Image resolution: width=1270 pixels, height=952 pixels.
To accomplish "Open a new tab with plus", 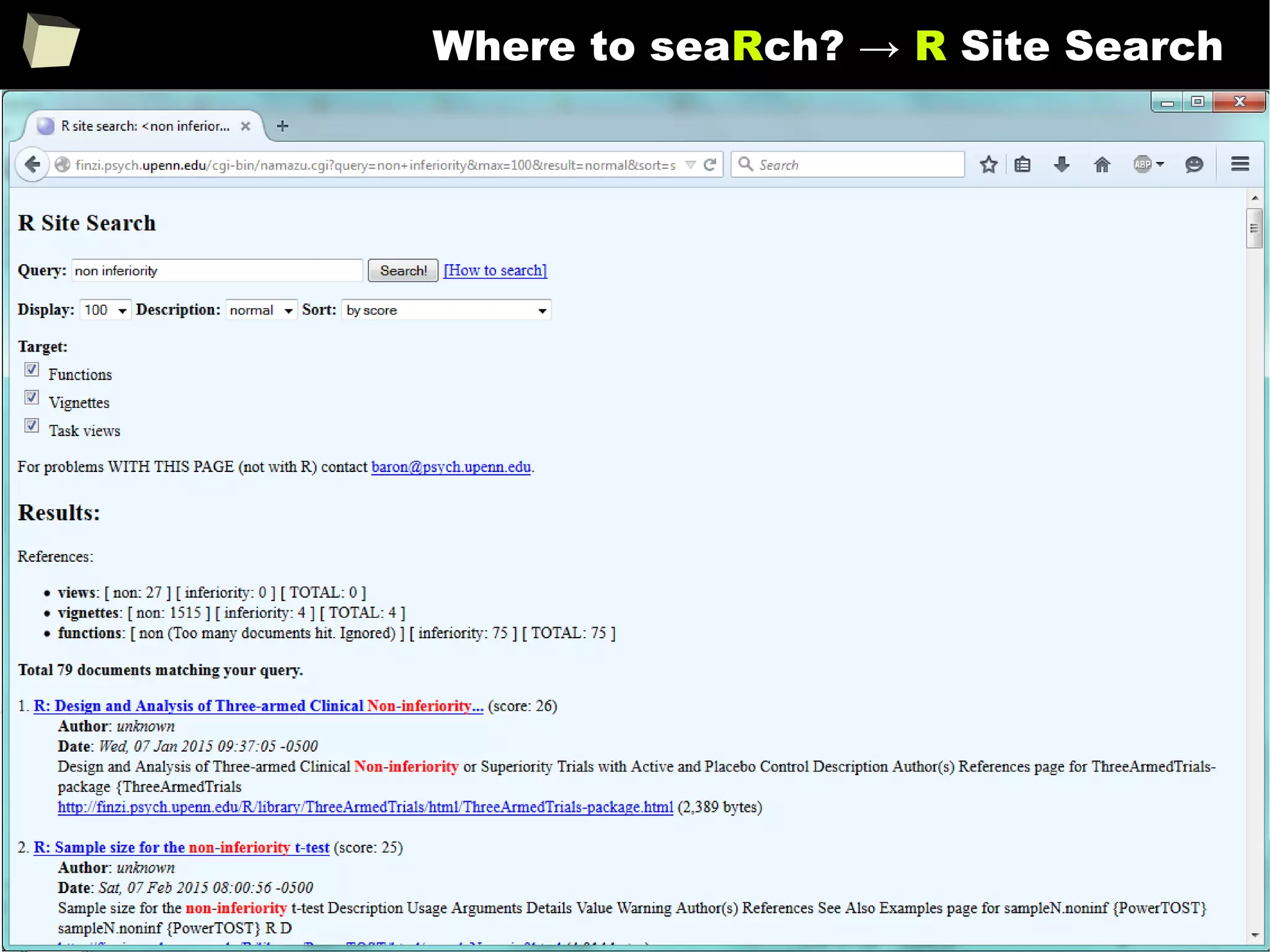I will click(x=283, y=127).
